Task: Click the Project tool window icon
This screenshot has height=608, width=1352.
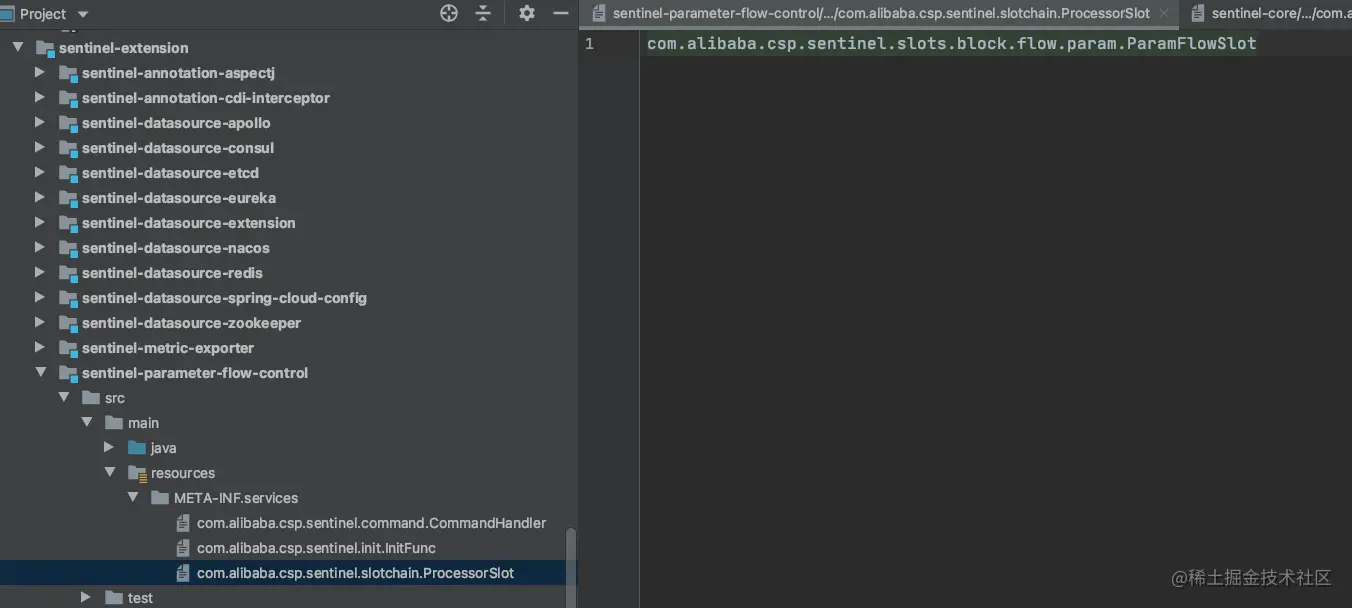Action: [x=7, y=14]
